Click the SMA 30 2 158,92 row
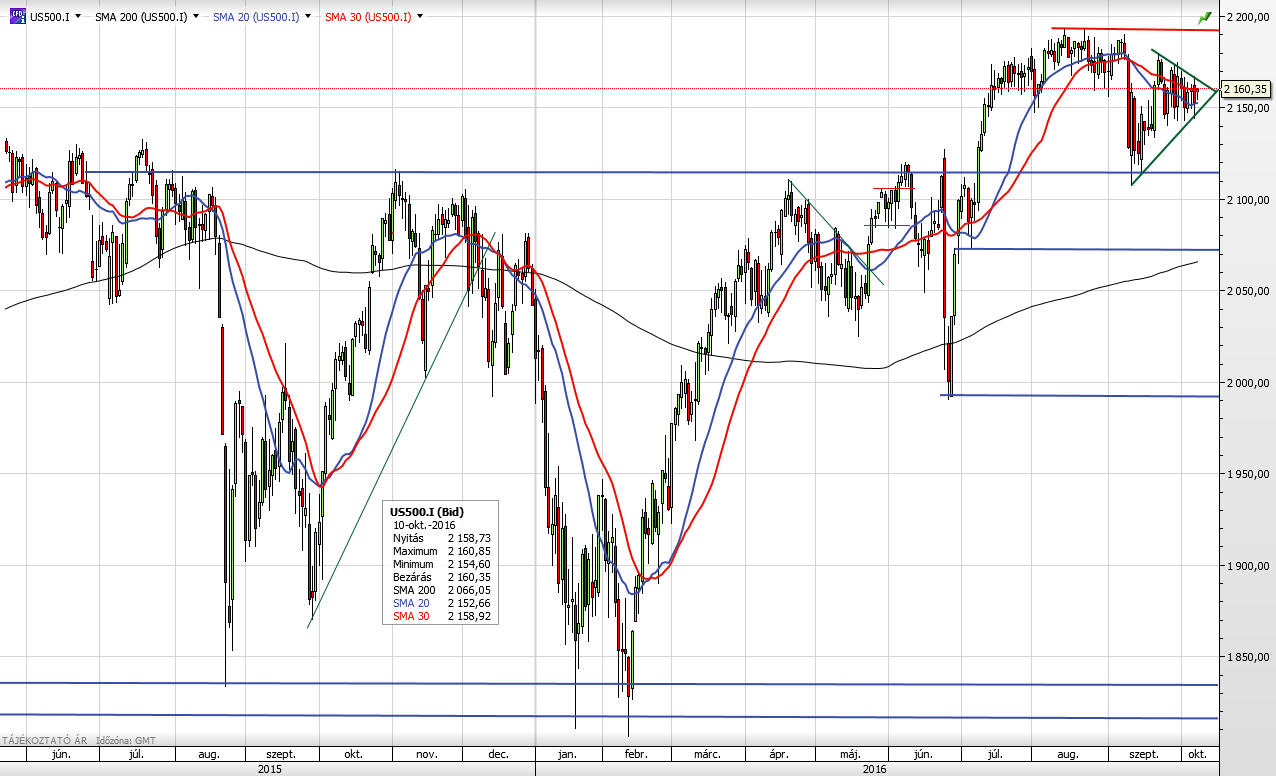 (440, 616)
